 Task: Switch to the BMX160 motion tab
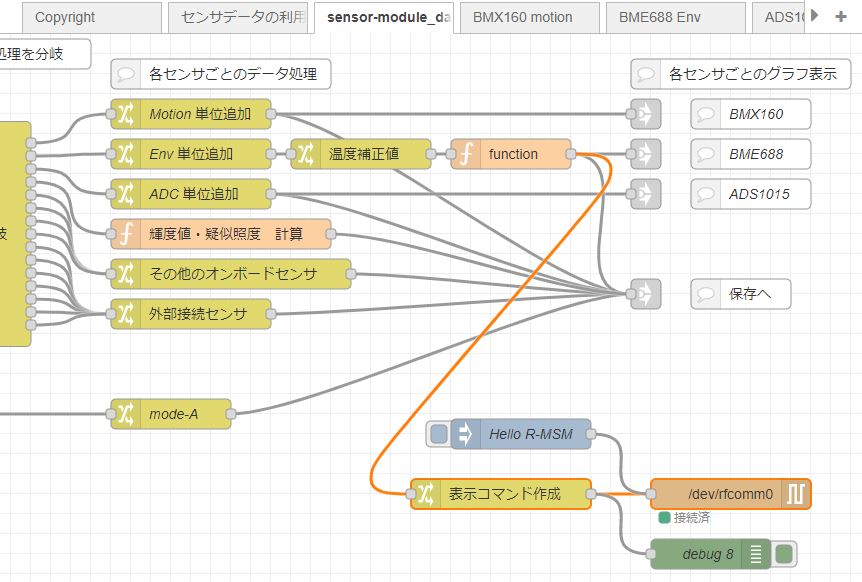click(522, 17)
